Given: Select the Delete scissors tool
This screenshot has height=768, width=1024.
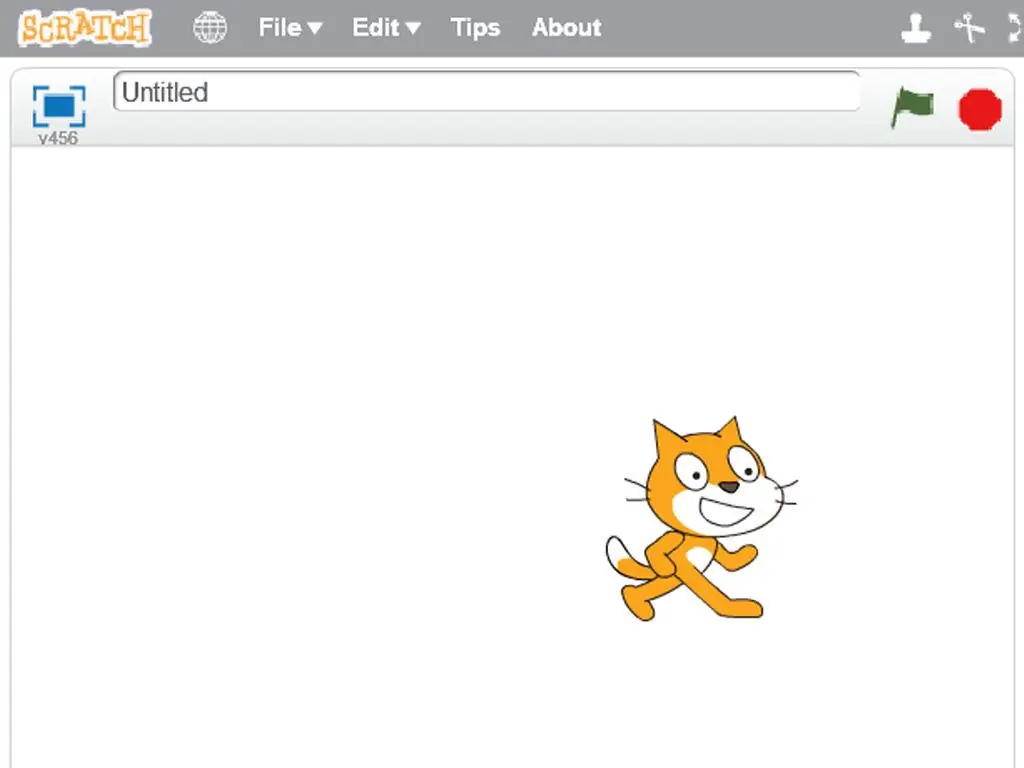Looking at the screenshot, I should click(970, 28).
